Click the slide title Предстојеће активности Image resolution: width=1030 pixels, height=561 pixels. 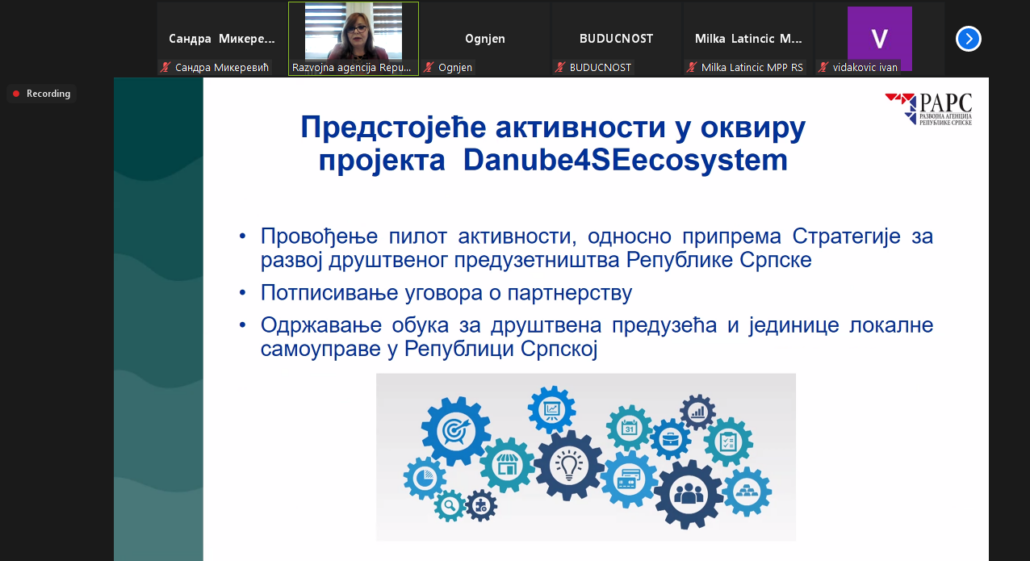click(553, 143)
